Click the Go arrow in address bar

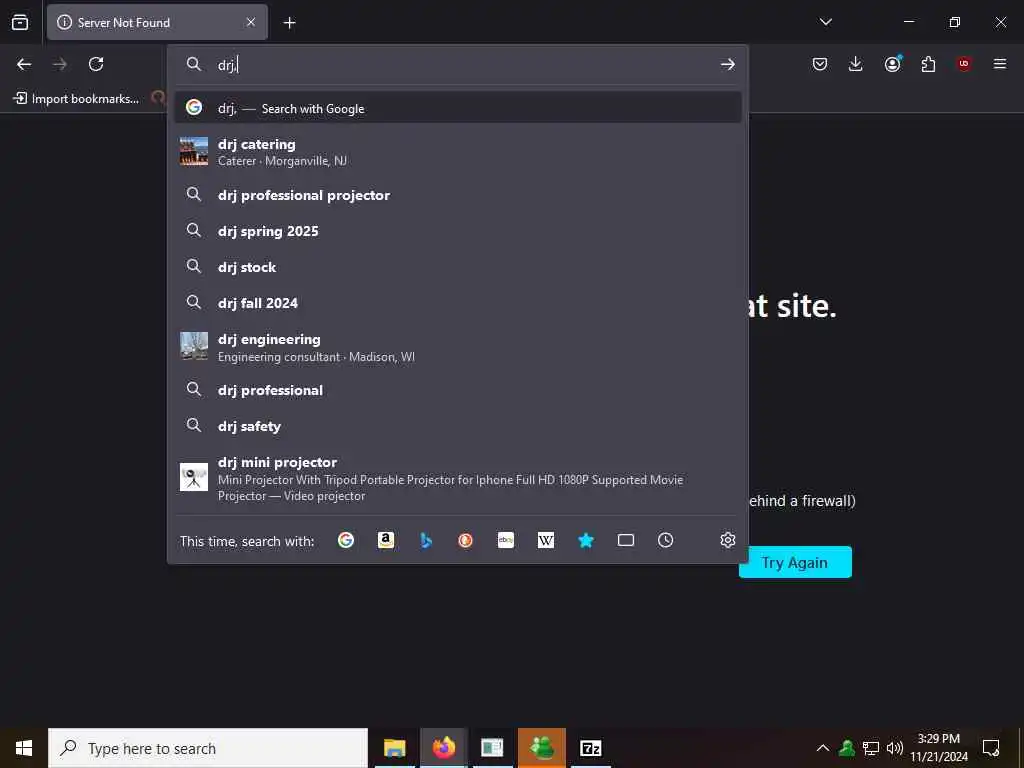click(x=728, y=64)
